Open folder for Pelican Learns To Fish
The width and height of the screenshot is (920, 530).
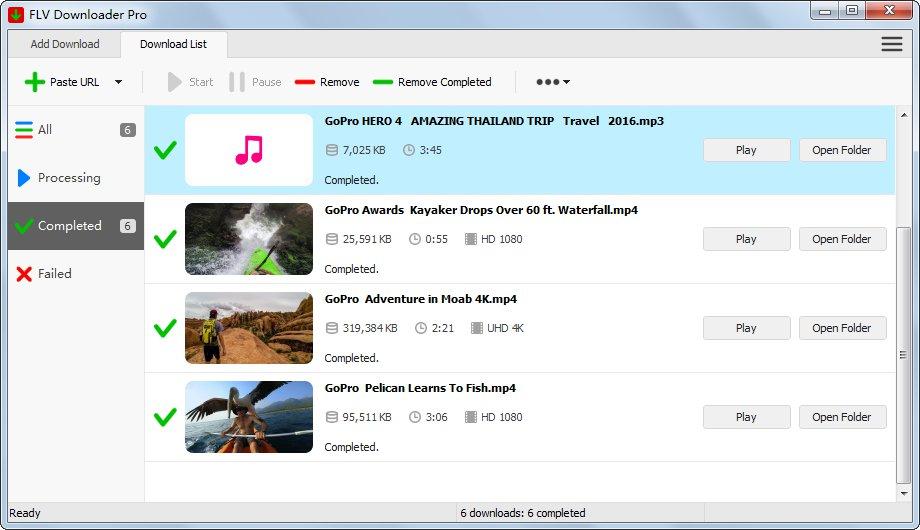(842, 417)
